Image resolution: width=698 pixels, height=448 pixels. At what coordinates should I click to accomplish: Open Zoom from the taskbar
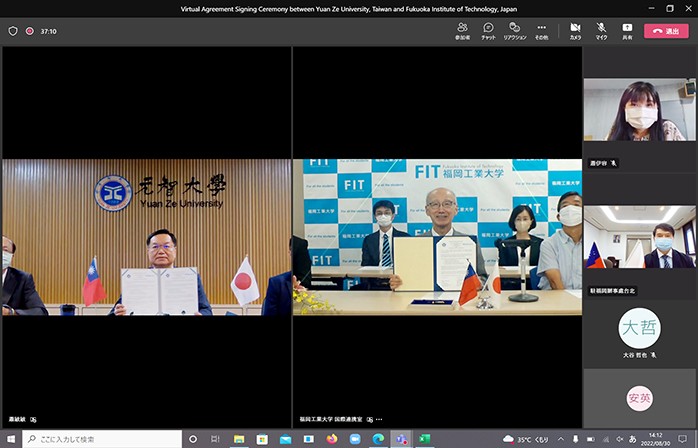click(355, 439)
